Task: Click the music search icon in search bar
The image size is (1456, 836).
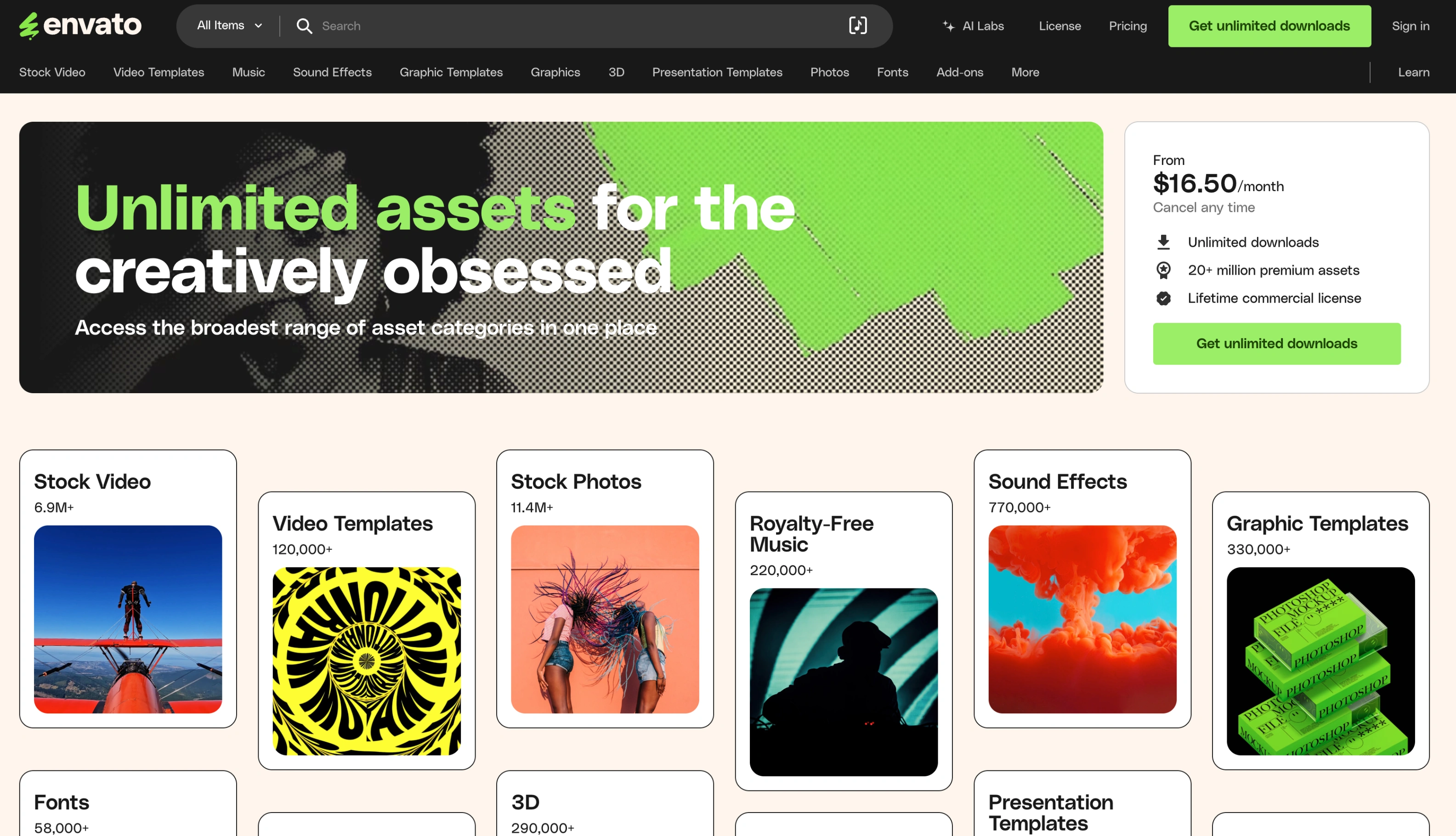Action: 858,25
